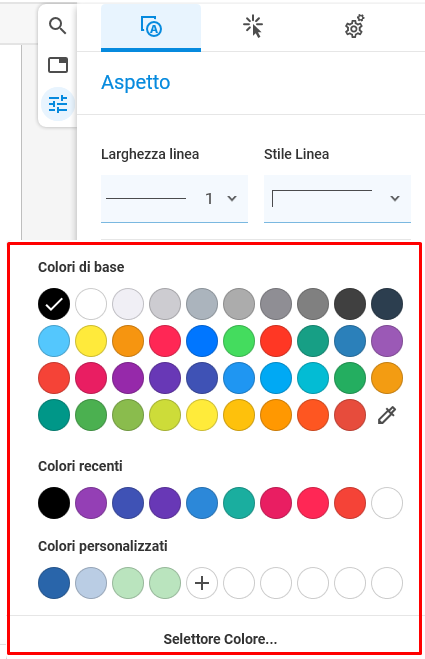The height and width of the screenshot is (659, 425).
Task: Open the thumbnail panel icon in sidebar
Action: [58, 65]
